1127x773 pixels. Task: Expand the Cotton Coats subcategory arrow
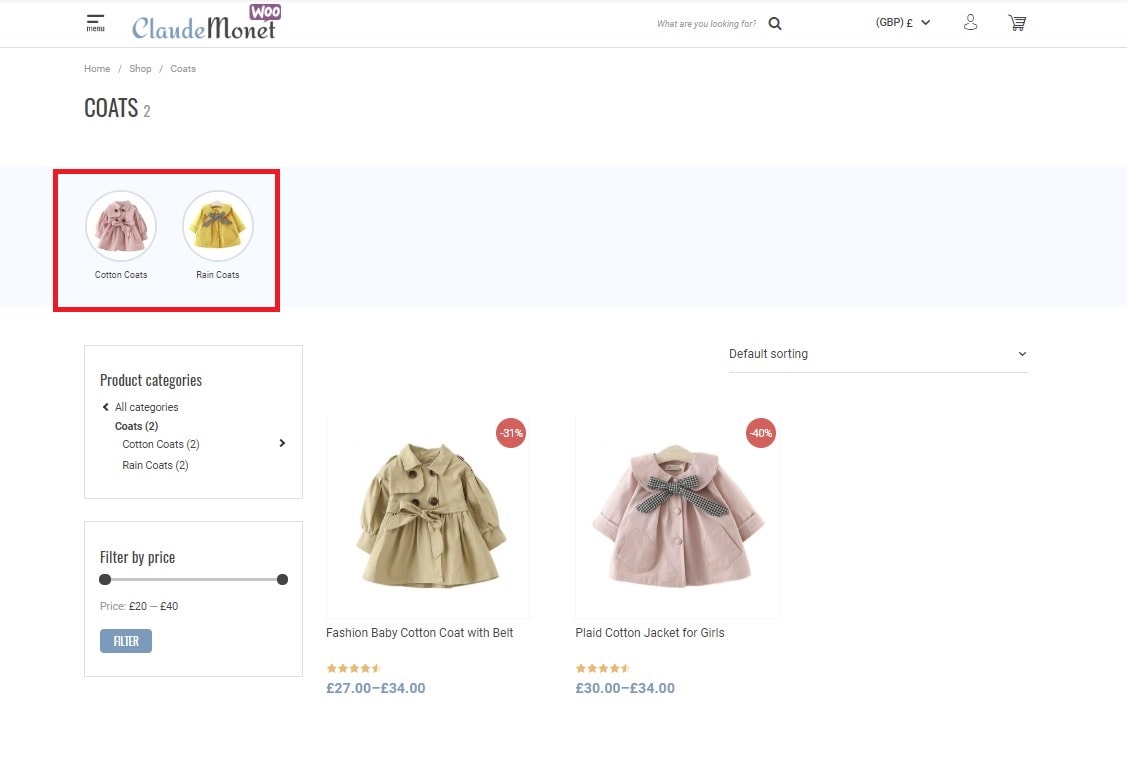tap(282, 443)
